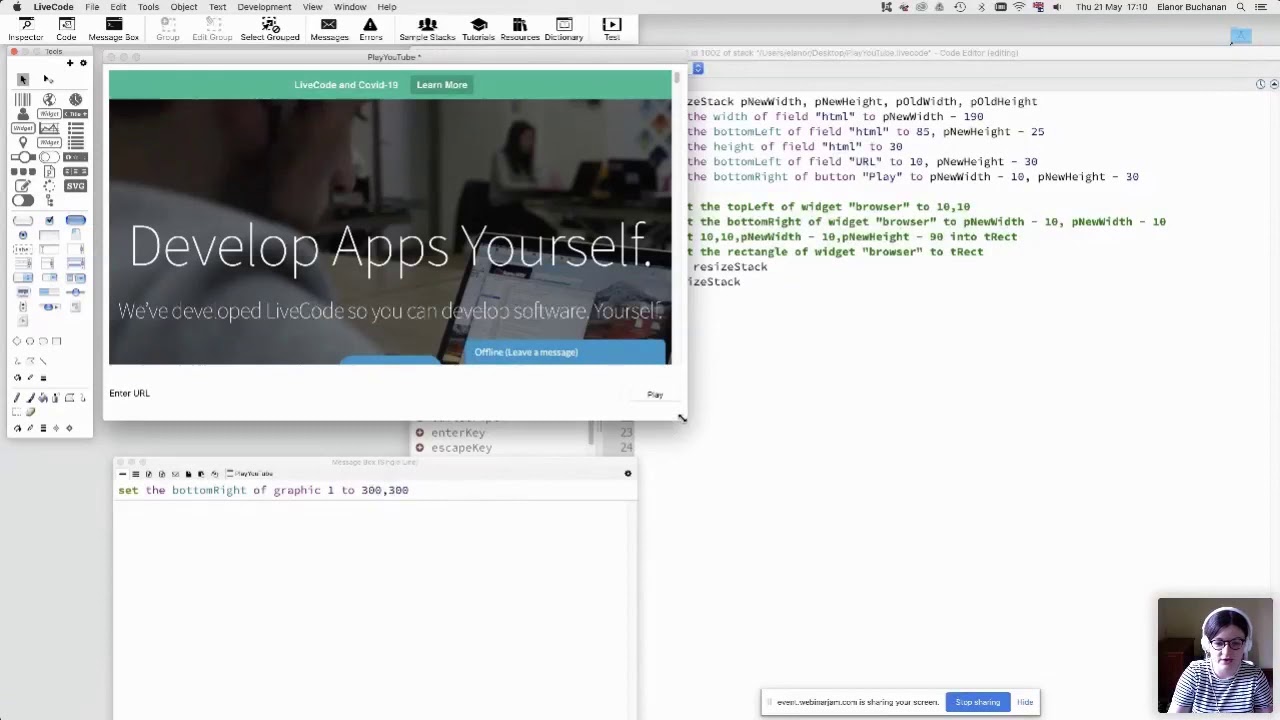Open the Window menu
This screenshot has height=720, width=1280.
(x=350, y=7)
